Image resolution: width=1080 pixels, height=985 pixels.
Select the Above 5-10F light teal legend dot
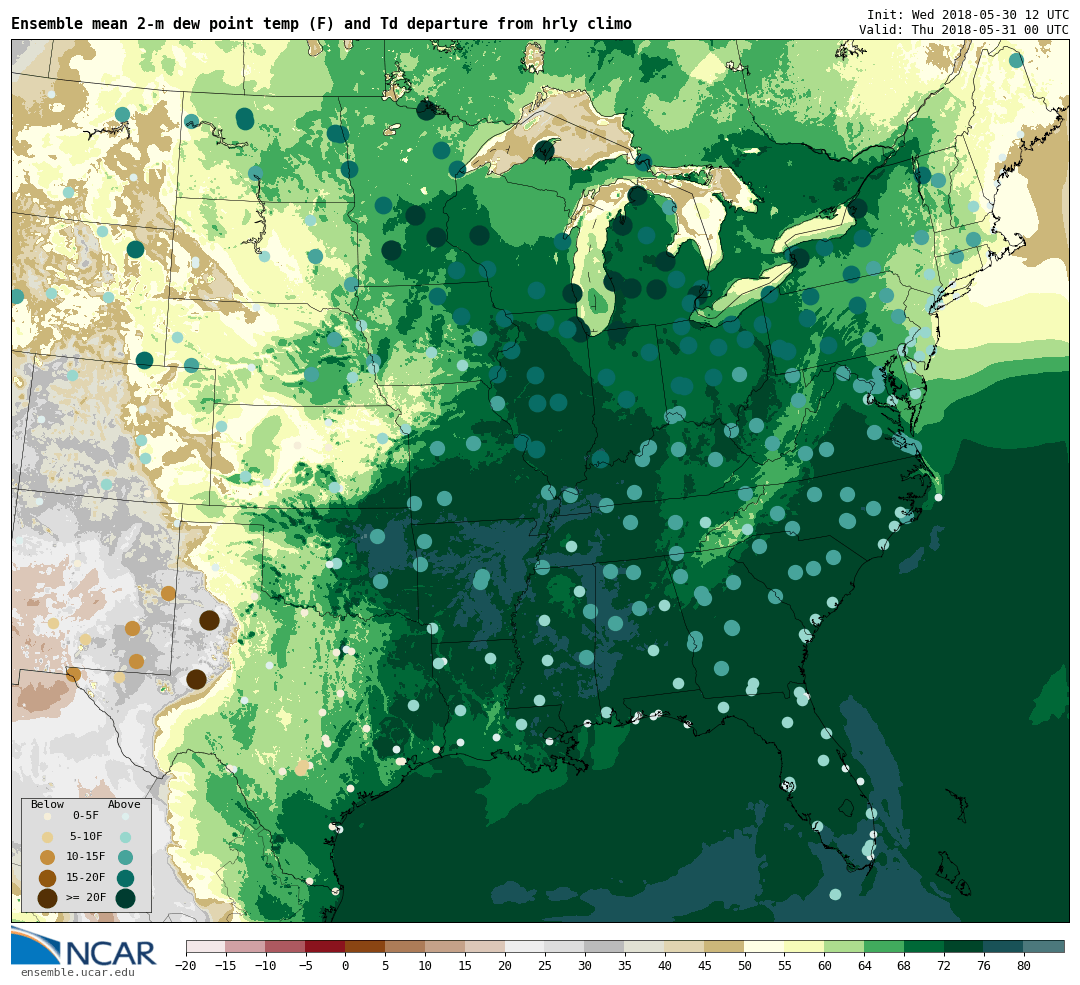click(x=125, y=837)
